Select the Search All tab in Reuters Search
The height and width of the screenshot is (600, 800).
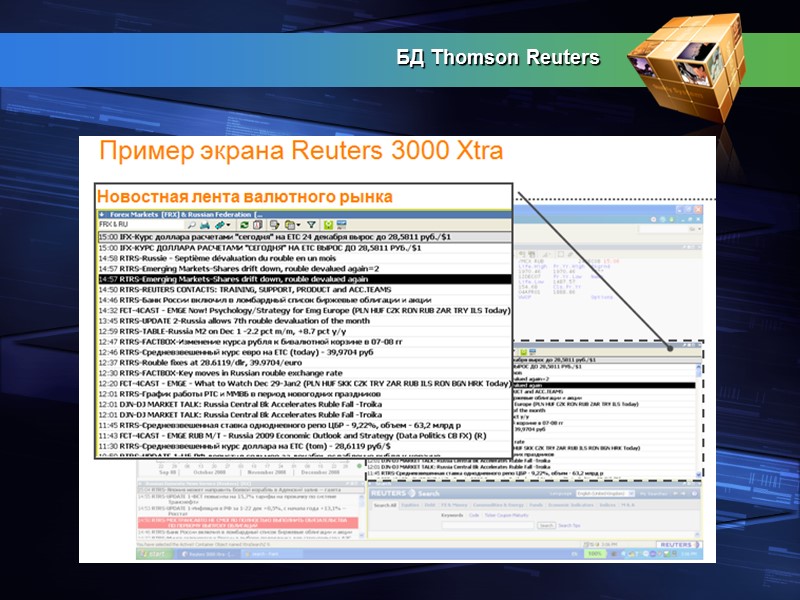(385, 505)
